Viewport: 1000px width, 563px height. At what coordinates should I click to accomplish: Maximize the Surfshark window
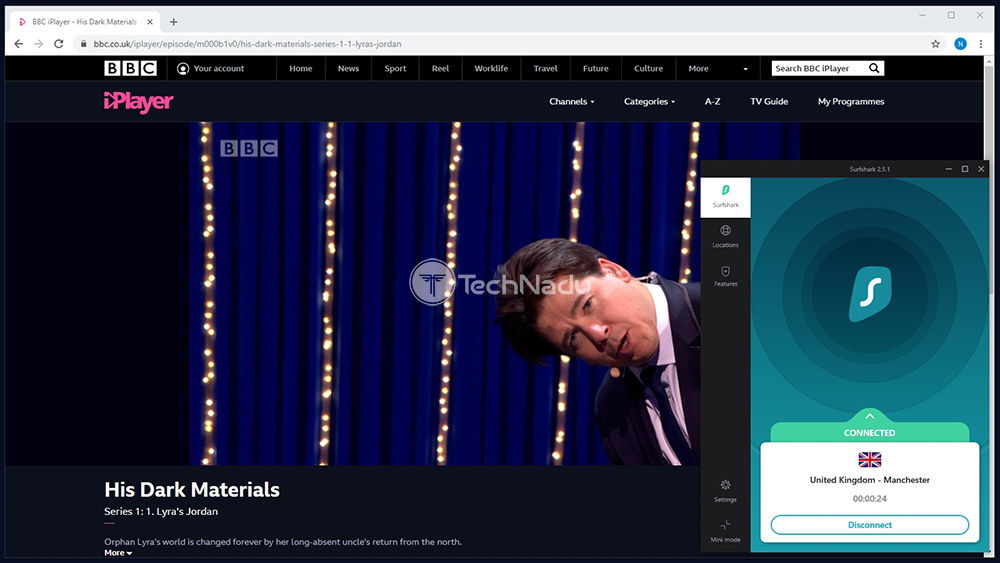tap(965, 169)
